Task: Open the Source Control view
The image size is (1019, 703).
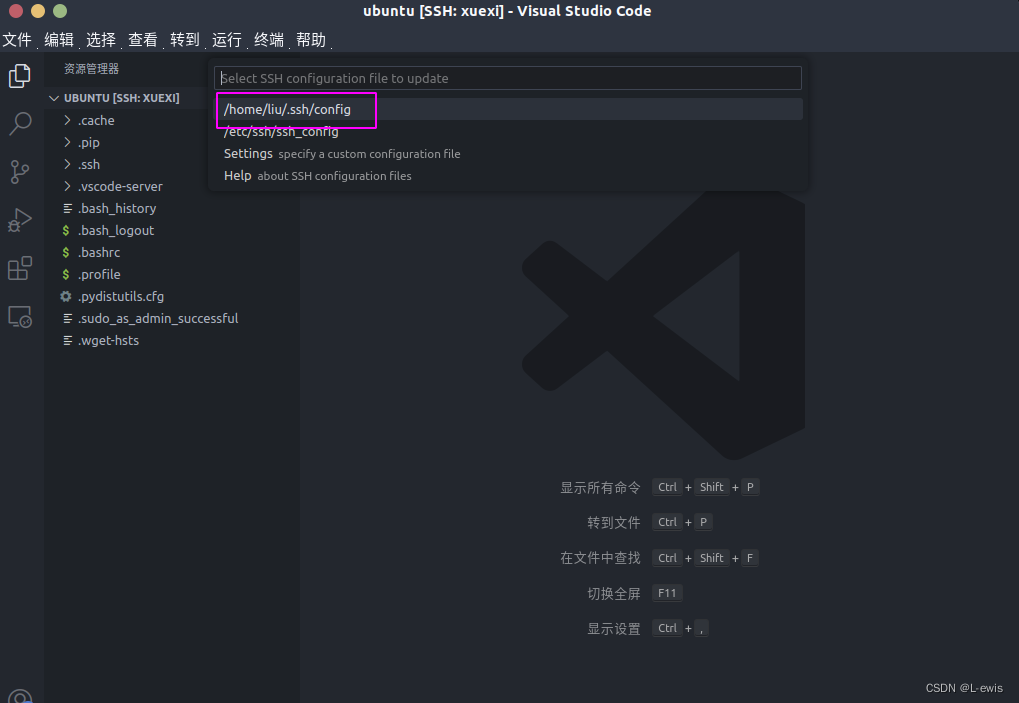Action: [x=19, y=172]
